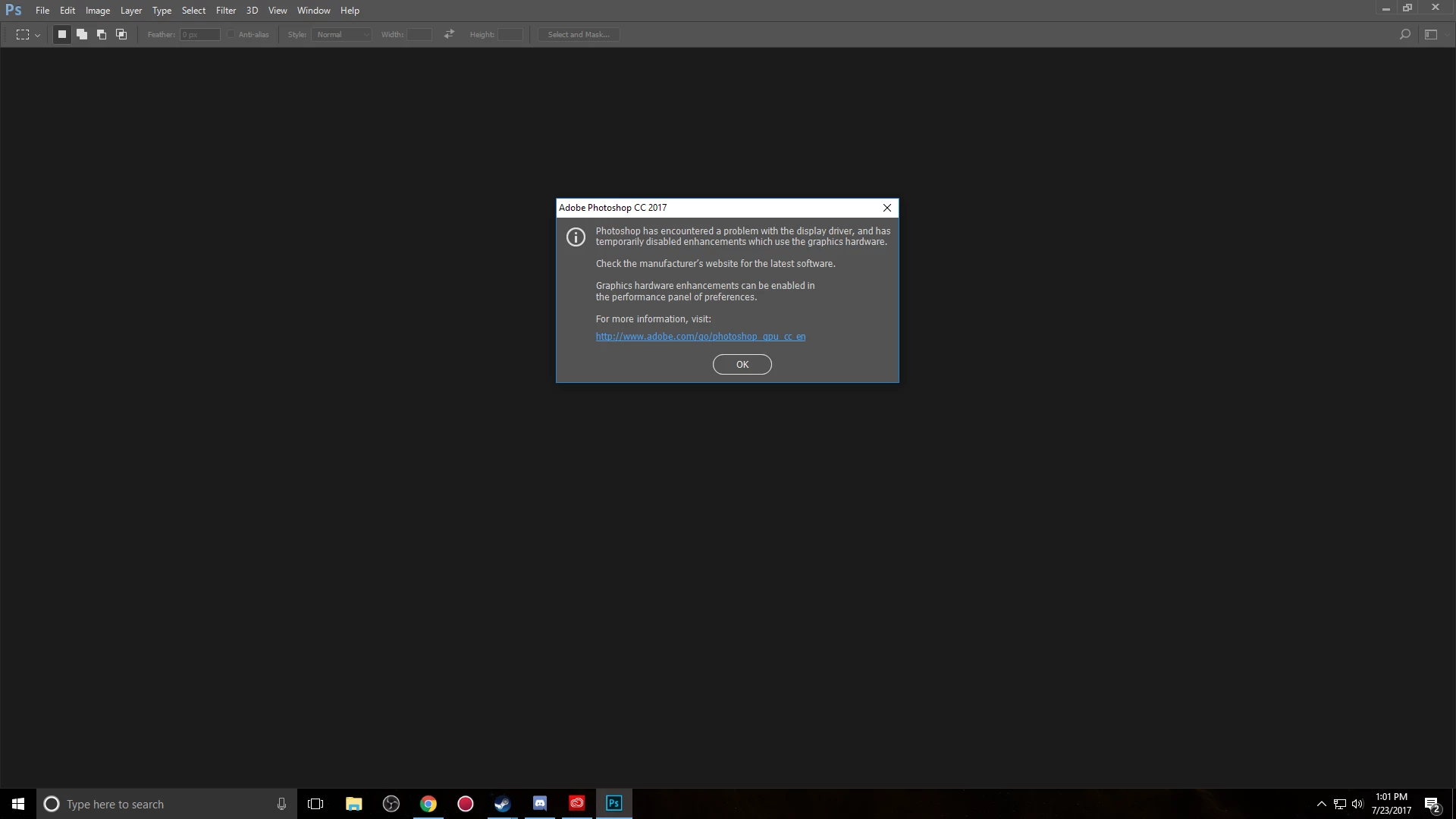Click the workspace switcher icon

click(1431, 34)
